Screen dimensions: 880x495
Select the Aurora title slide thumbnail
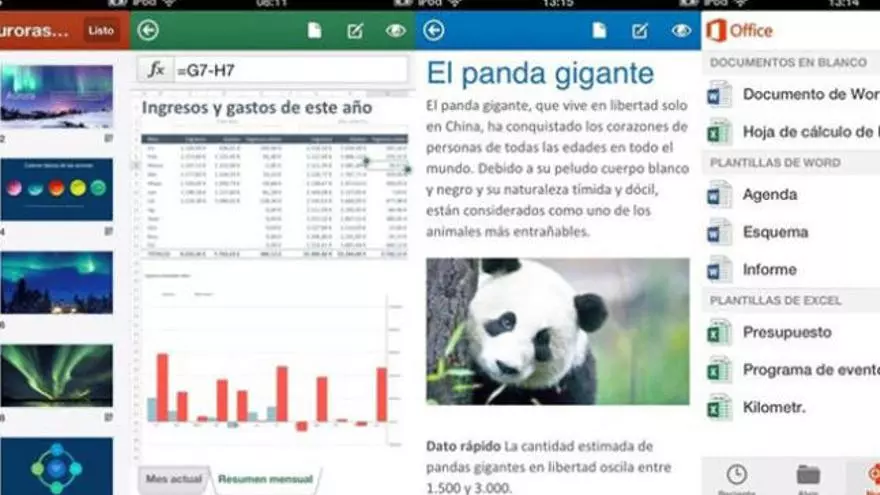coord(56,96)
